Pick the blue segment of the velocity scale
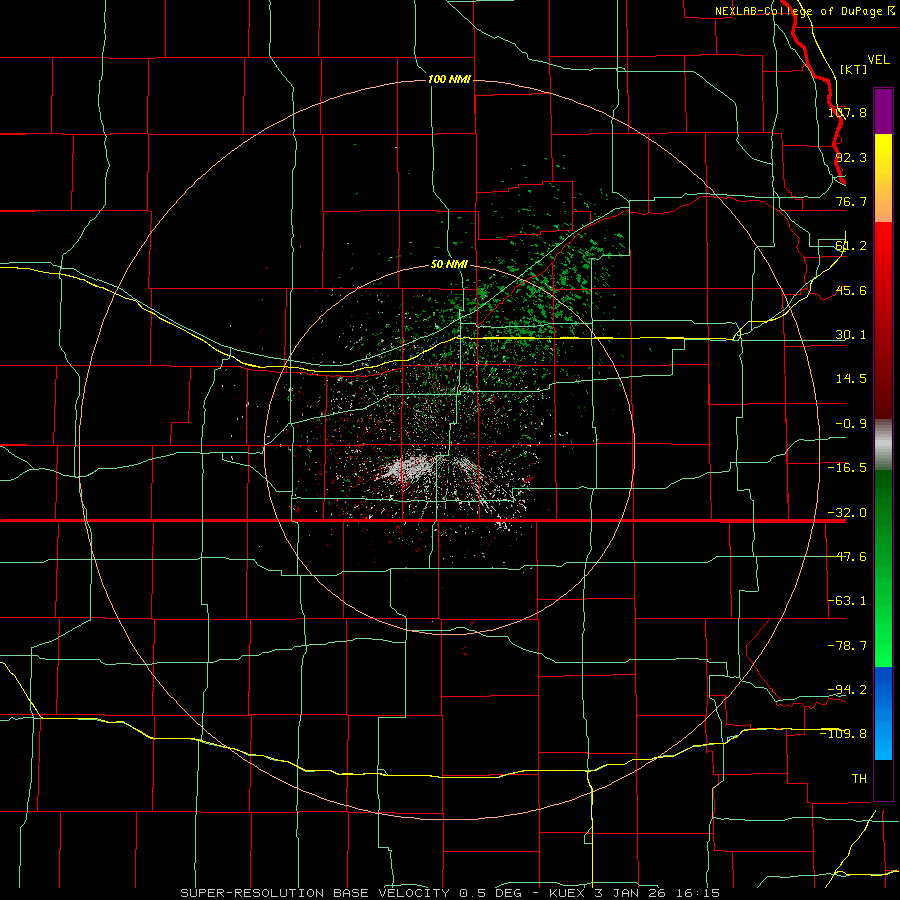 883,713
